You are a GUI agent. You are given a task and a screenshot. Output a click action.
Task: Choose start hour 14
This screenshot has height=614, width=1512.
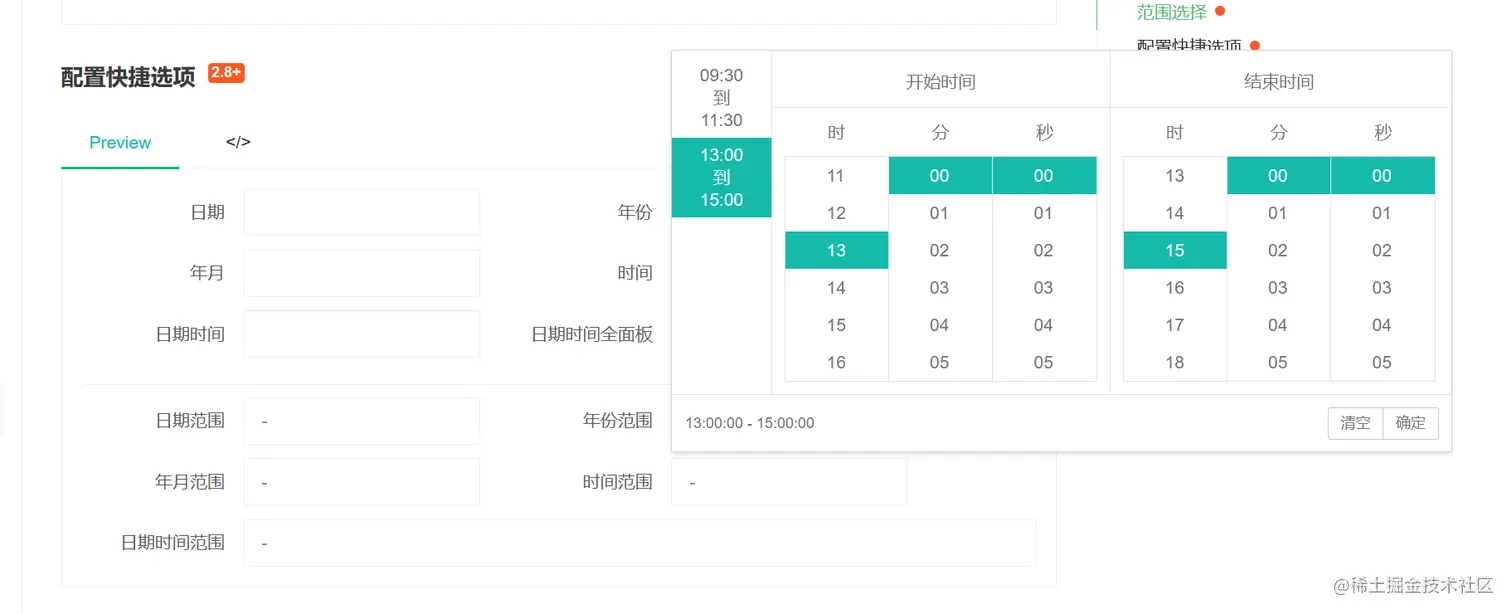[x=836, y=288]
